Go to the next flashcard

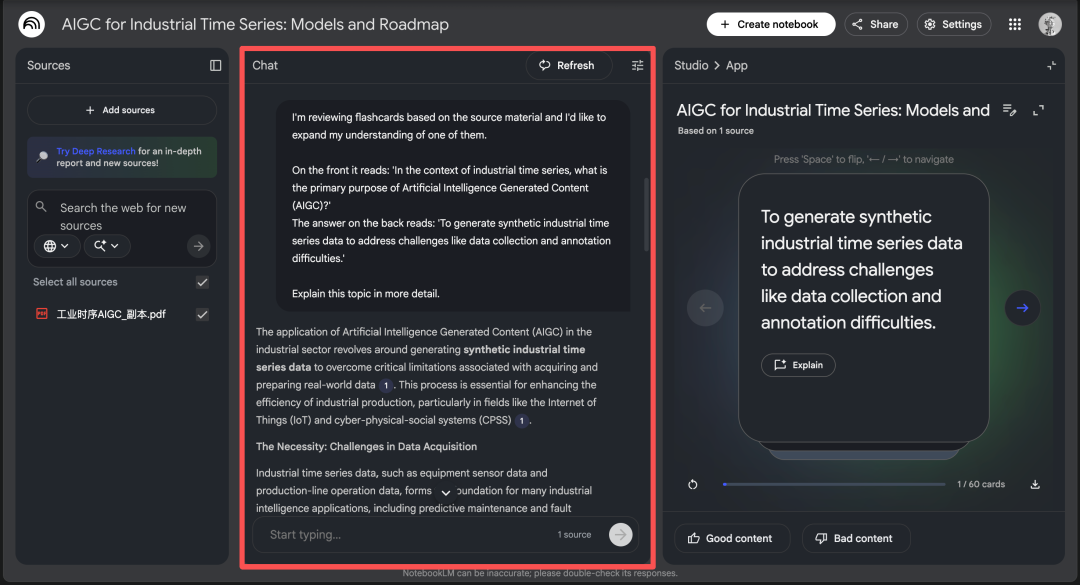(x=1022, y=308)
